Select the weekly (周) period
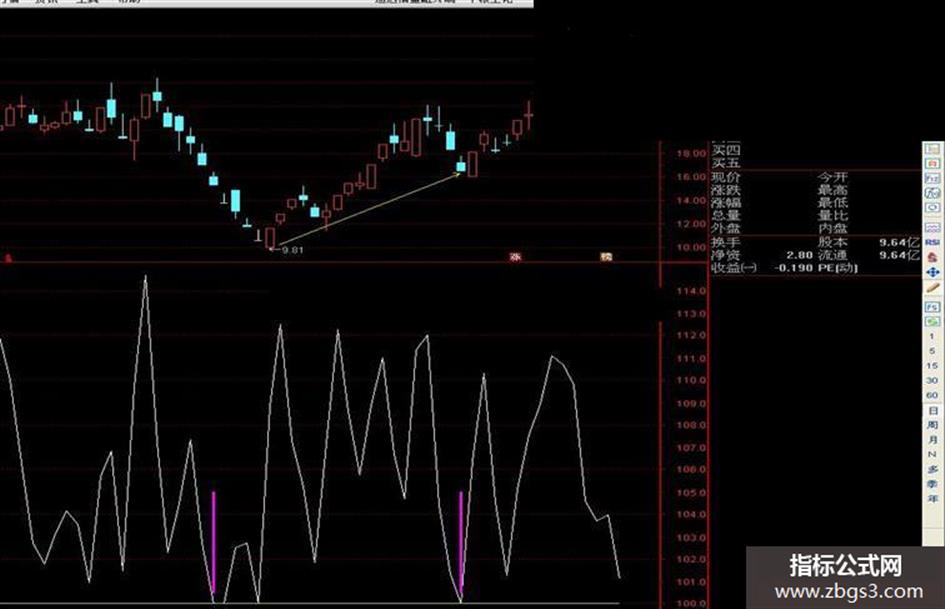Viewport: 945px width, 609px height. [932, 425]
